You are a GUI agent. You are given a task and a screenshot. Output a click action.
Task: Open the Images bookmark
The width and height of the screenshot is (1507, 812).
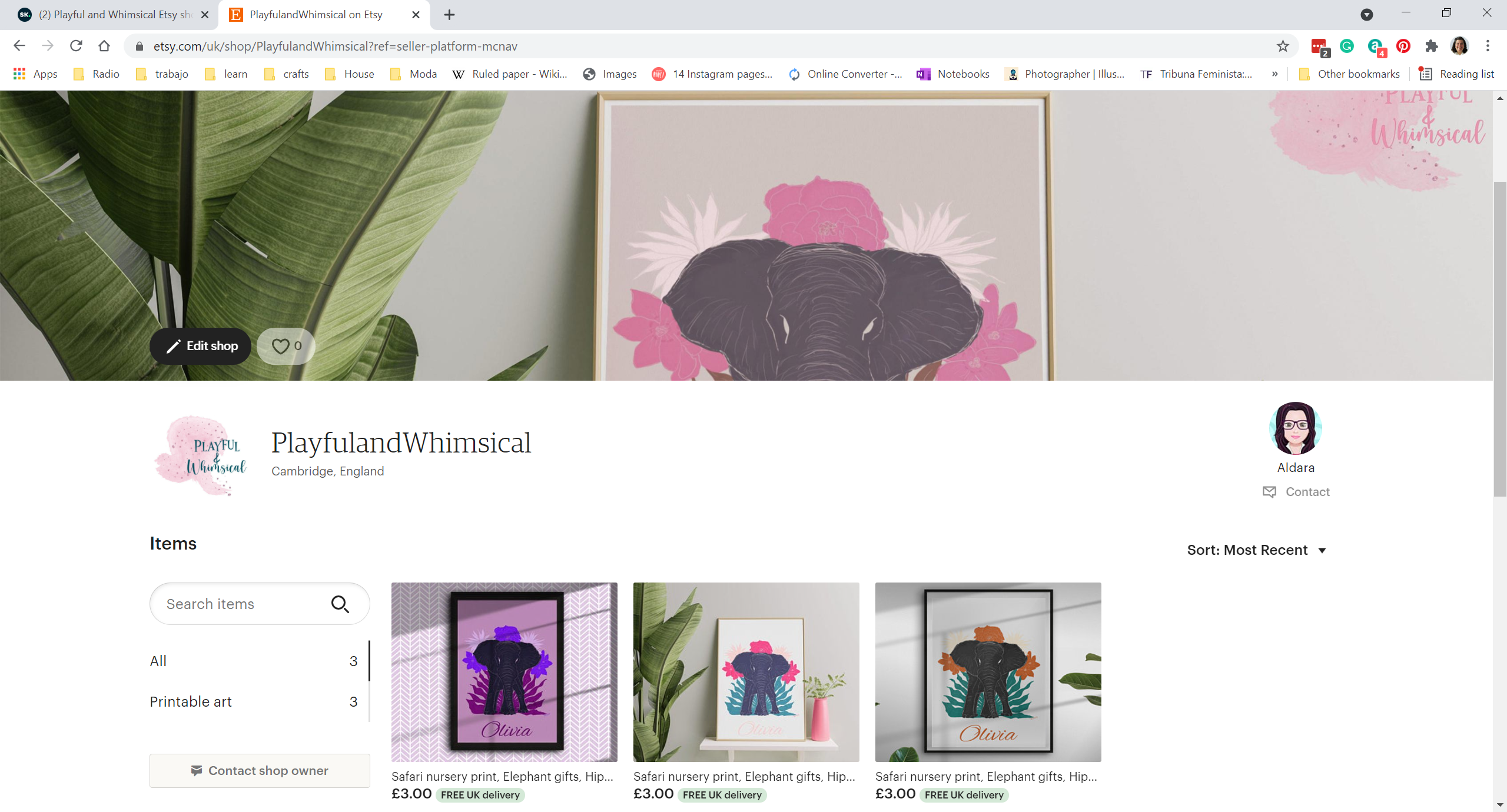[x=610, y=74]
